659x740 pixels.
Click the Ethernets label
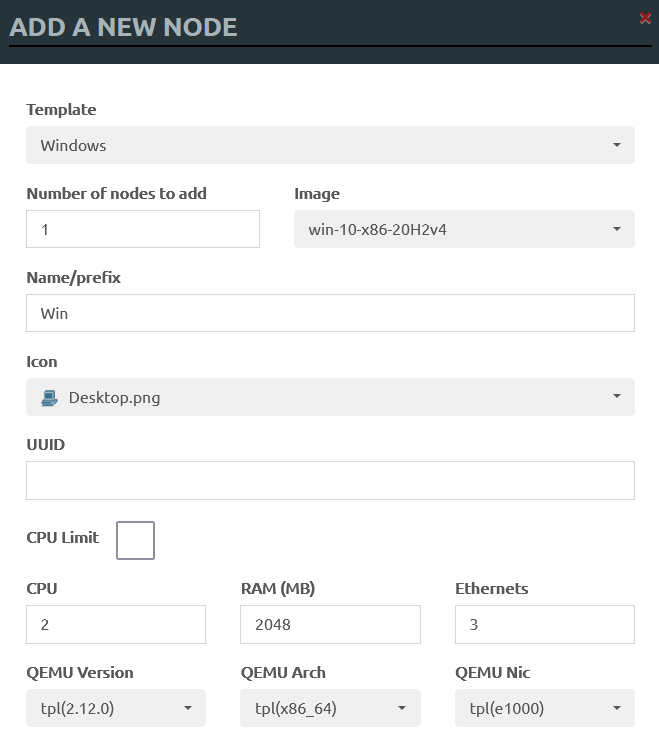coord(491,589)
